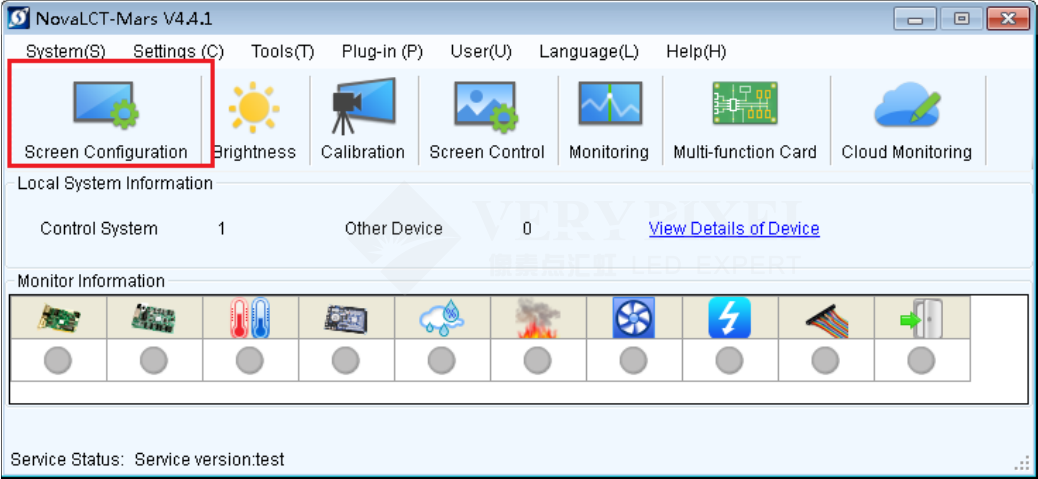Click the ribbon cable monitor icon

[x=826, y=319]
